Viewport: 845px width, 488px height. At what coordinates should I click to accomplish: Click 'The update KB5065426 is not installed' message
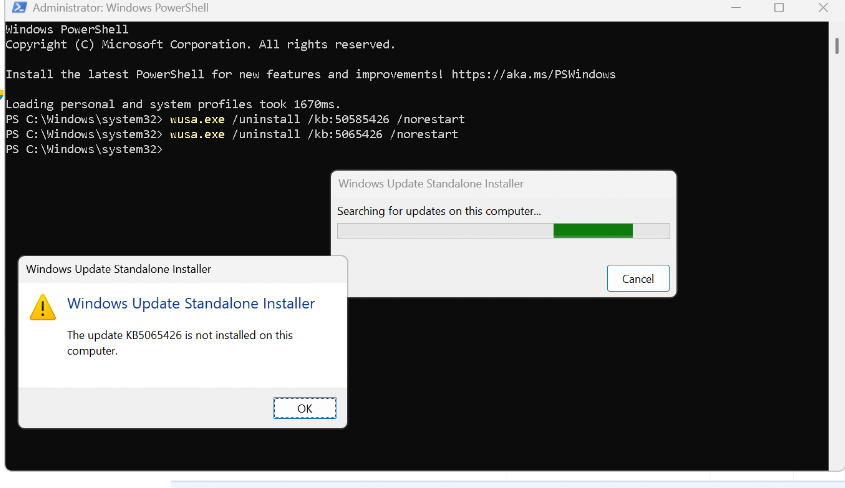pos(179,343)
